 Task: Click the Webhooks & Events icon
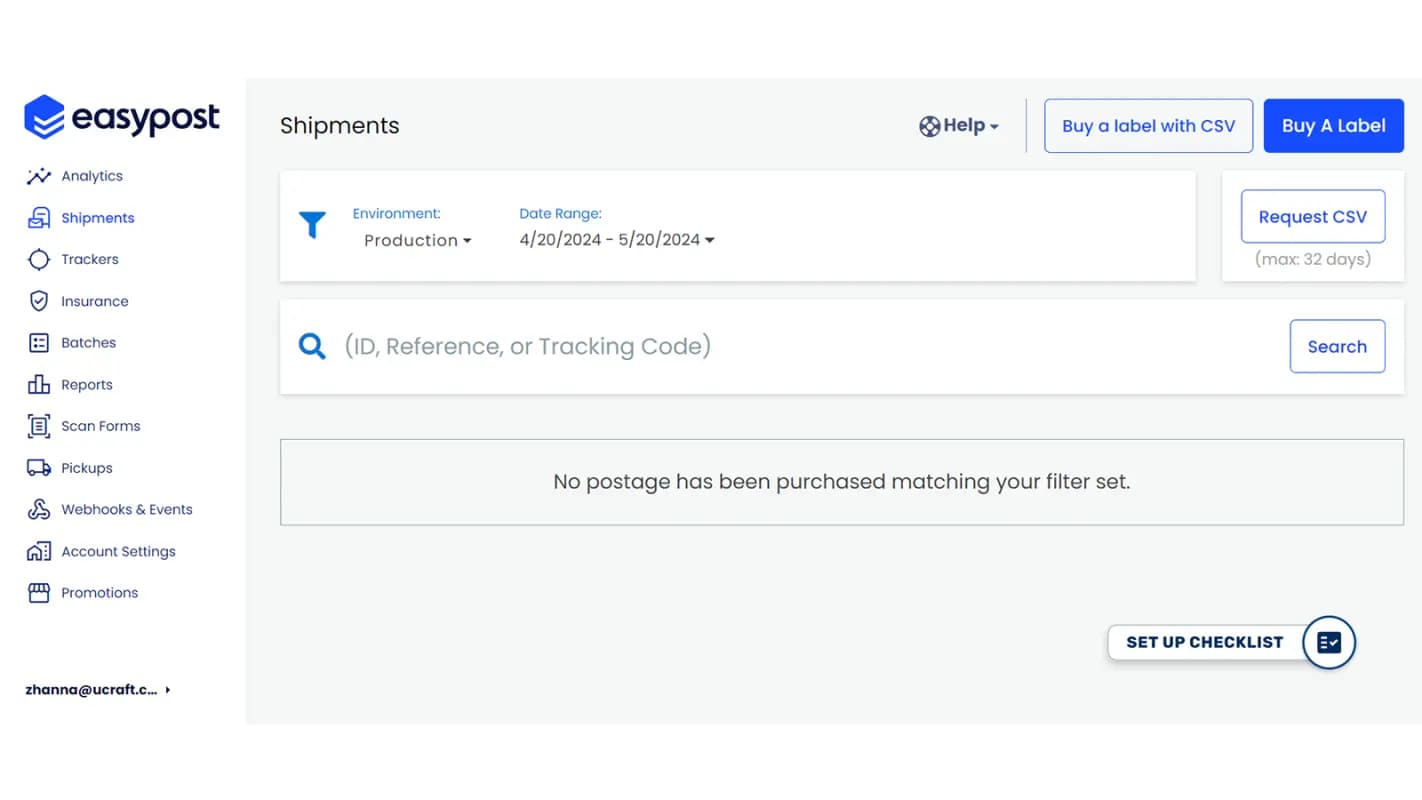(39, 510)
